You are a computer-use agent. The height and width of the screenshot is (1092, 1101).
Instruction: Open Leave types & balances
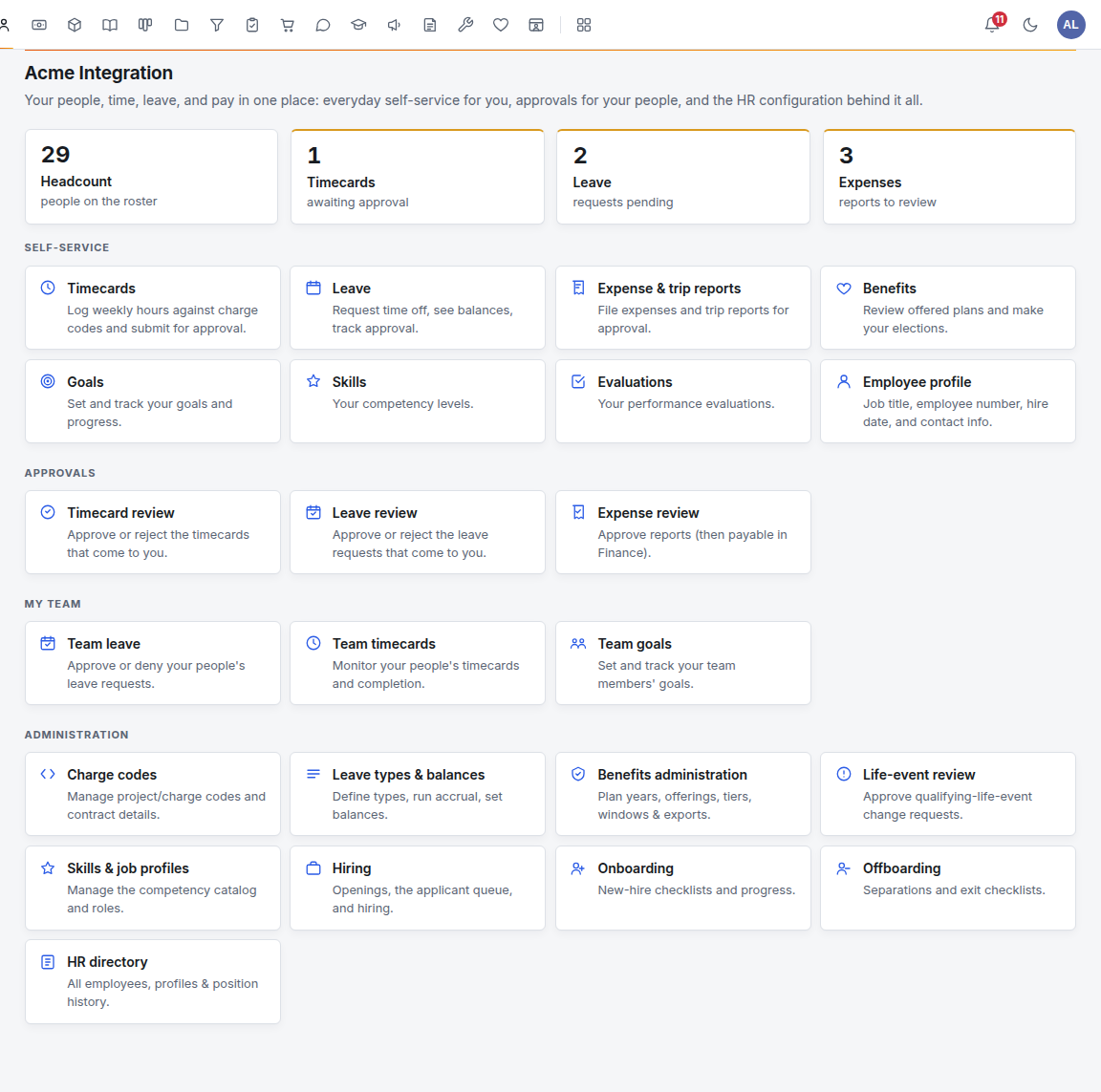point(418,794)
